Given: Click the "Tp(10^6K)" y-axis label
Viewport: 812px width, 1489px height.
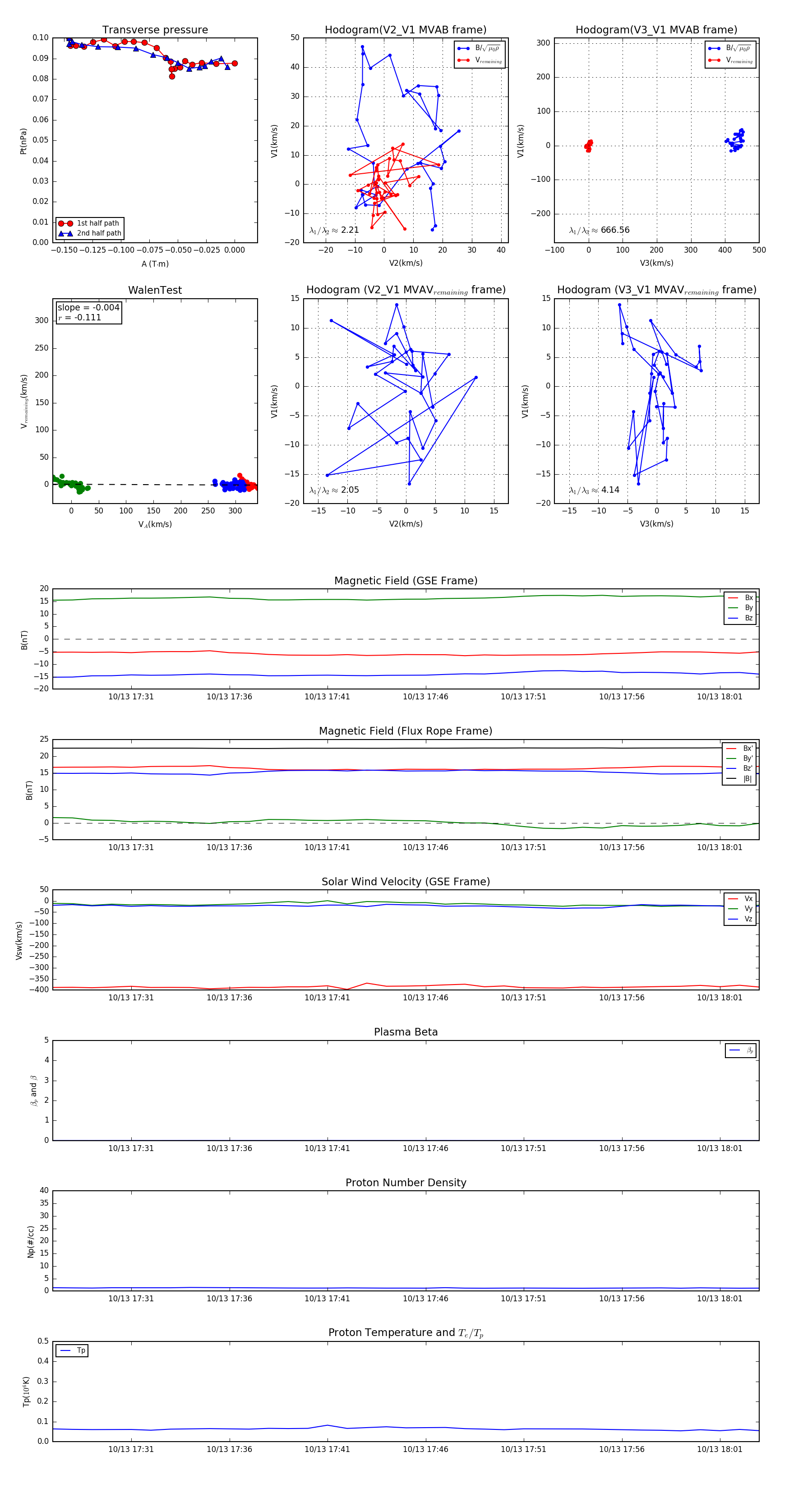Looking at the screenshot, I should (25, 1392).
